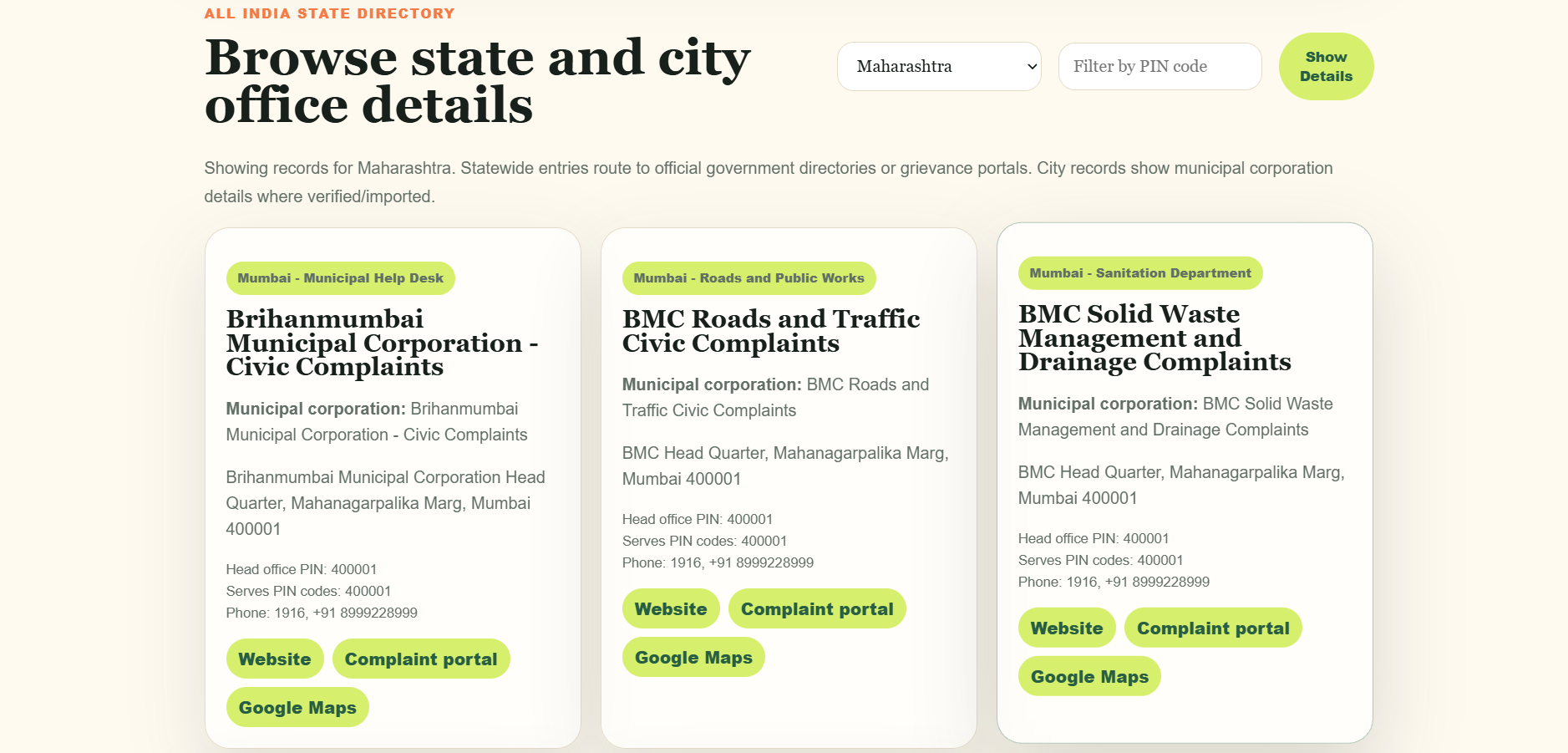Click the address in BMC Solid Waste card
1568x753 pixels.
1181,485
